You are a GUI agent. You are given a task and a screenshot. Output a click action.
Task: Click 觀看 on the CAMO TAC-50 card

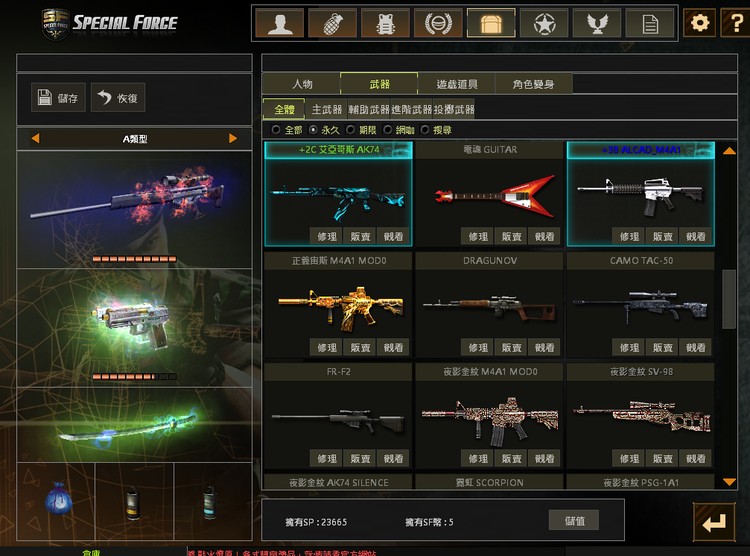pyautogui.click(x=695, y=347)
